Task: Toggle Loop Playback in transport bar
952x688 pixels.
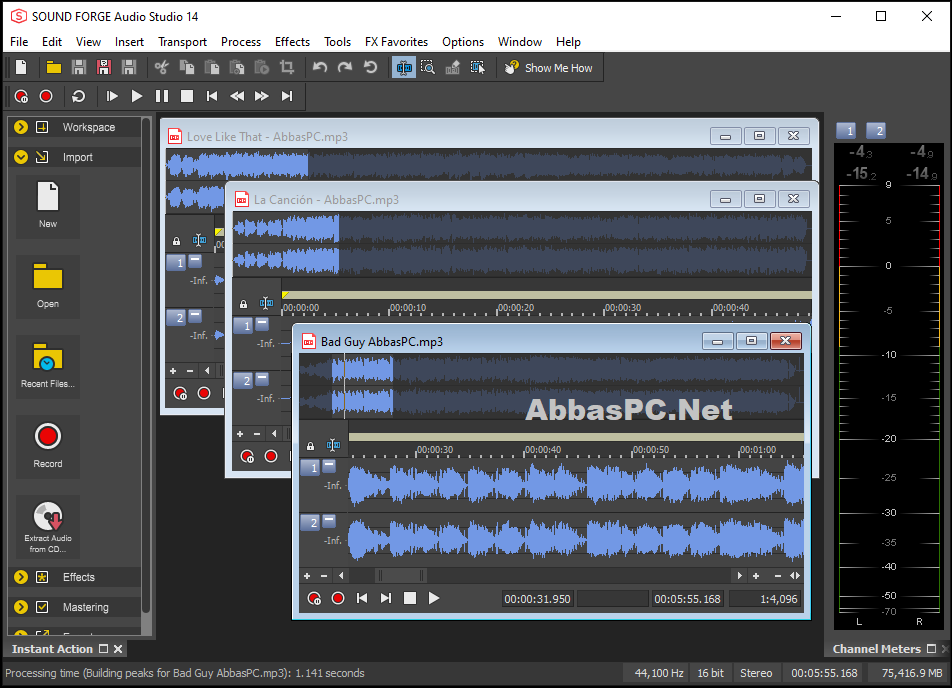Action: pos(78,97)
